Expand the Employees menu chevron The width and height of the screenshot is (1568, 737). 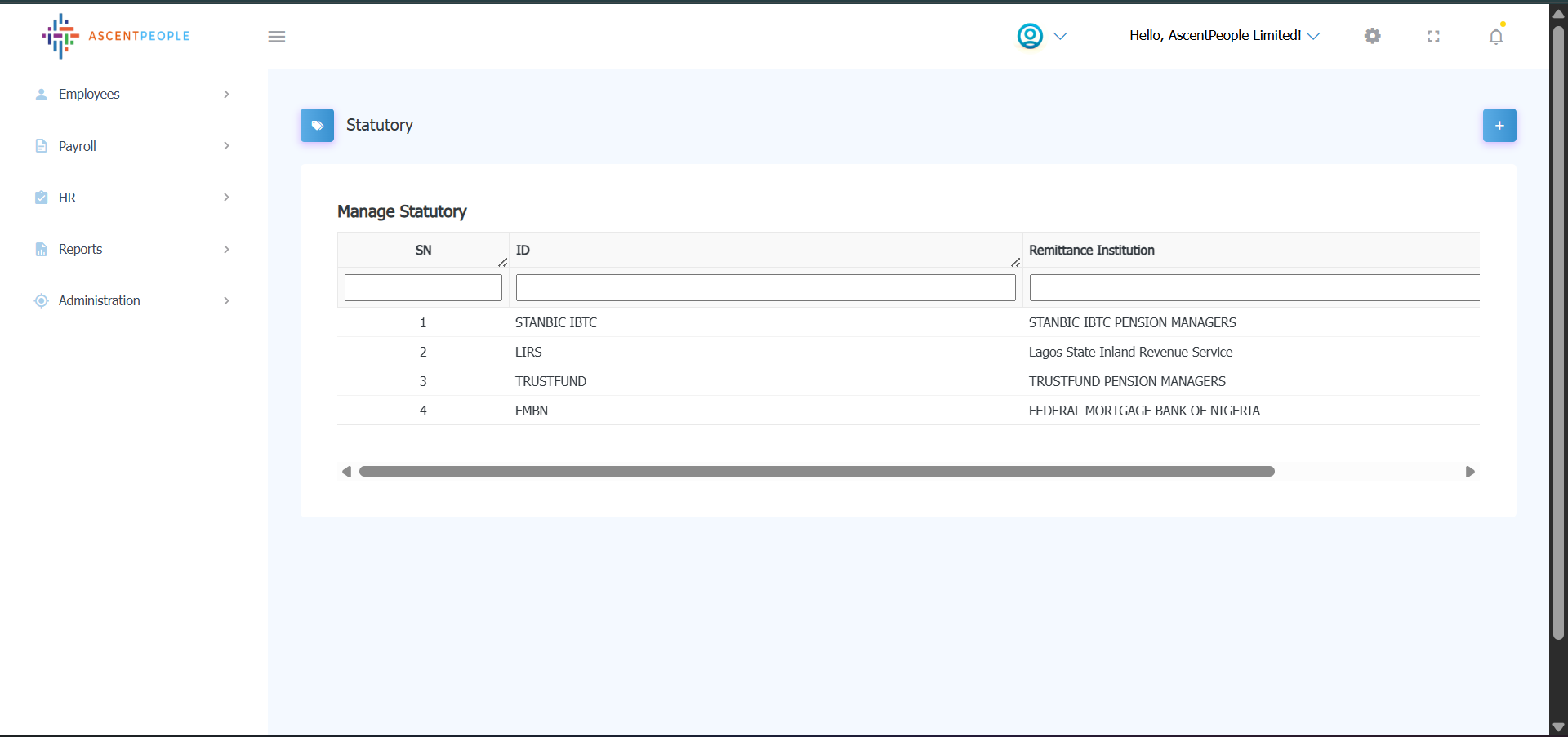click(226, 95)
